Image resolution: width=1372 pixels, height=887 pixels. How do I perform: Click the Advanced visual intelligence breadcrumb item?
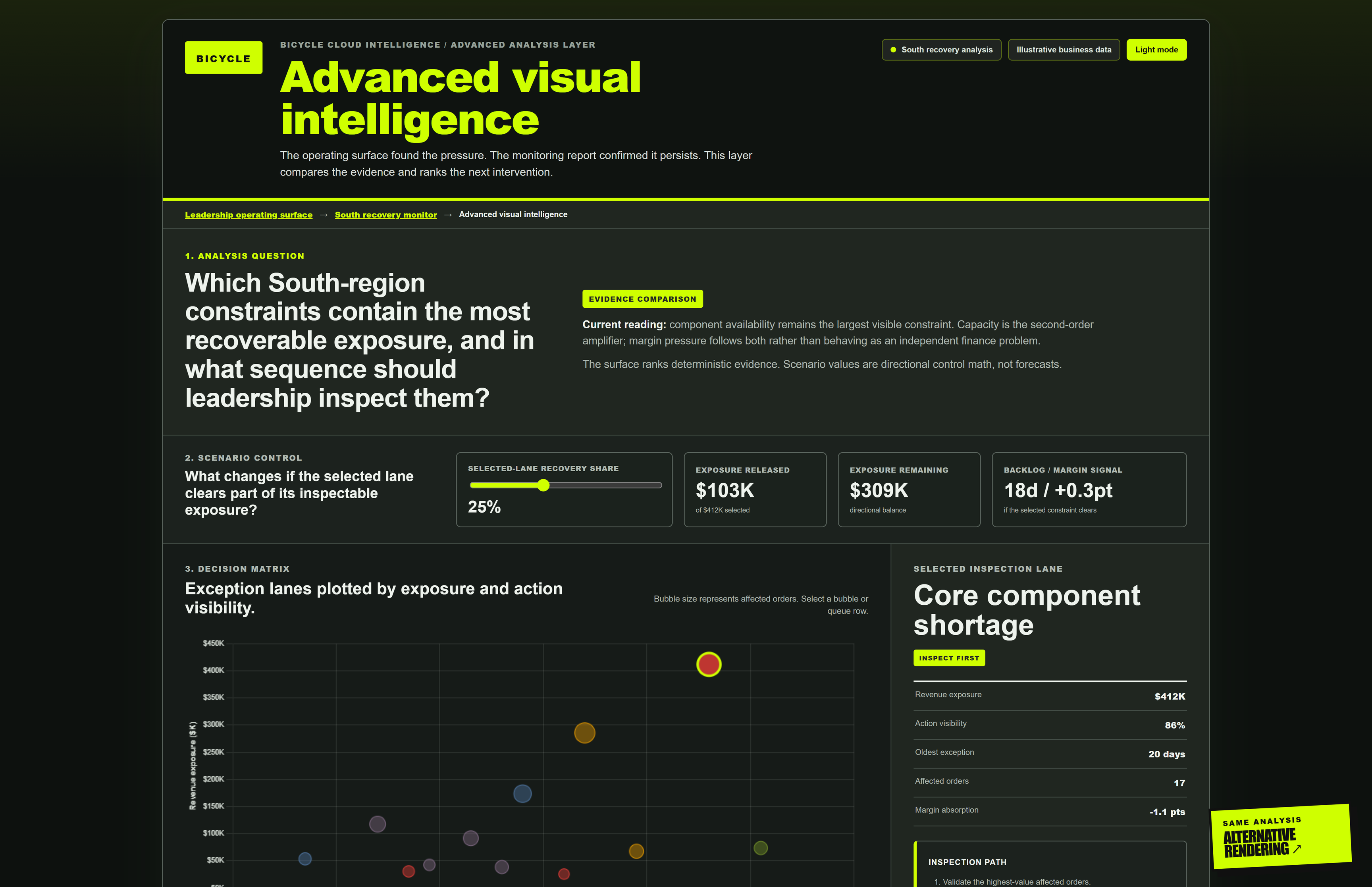click(x=513, y=214)
